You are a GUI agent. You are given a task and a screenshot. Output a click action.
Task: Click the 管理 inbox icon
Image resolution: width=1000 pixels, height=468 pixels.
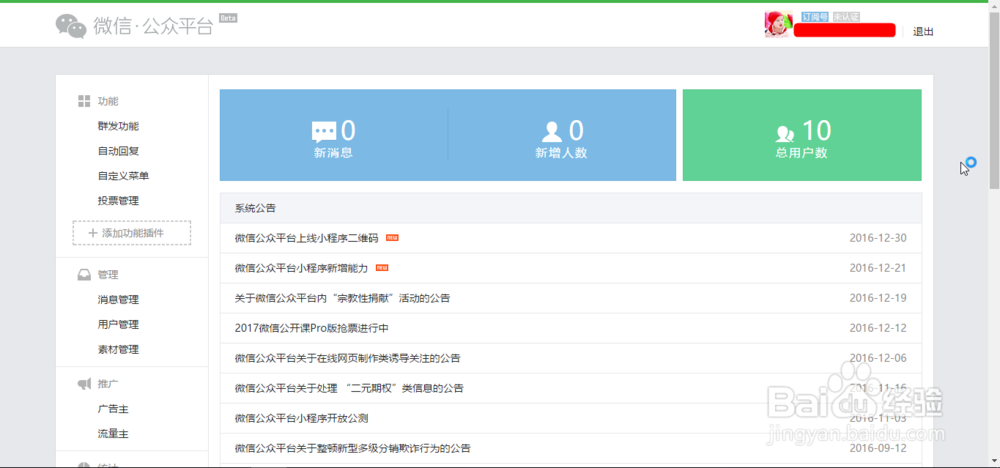coord(84,275)
